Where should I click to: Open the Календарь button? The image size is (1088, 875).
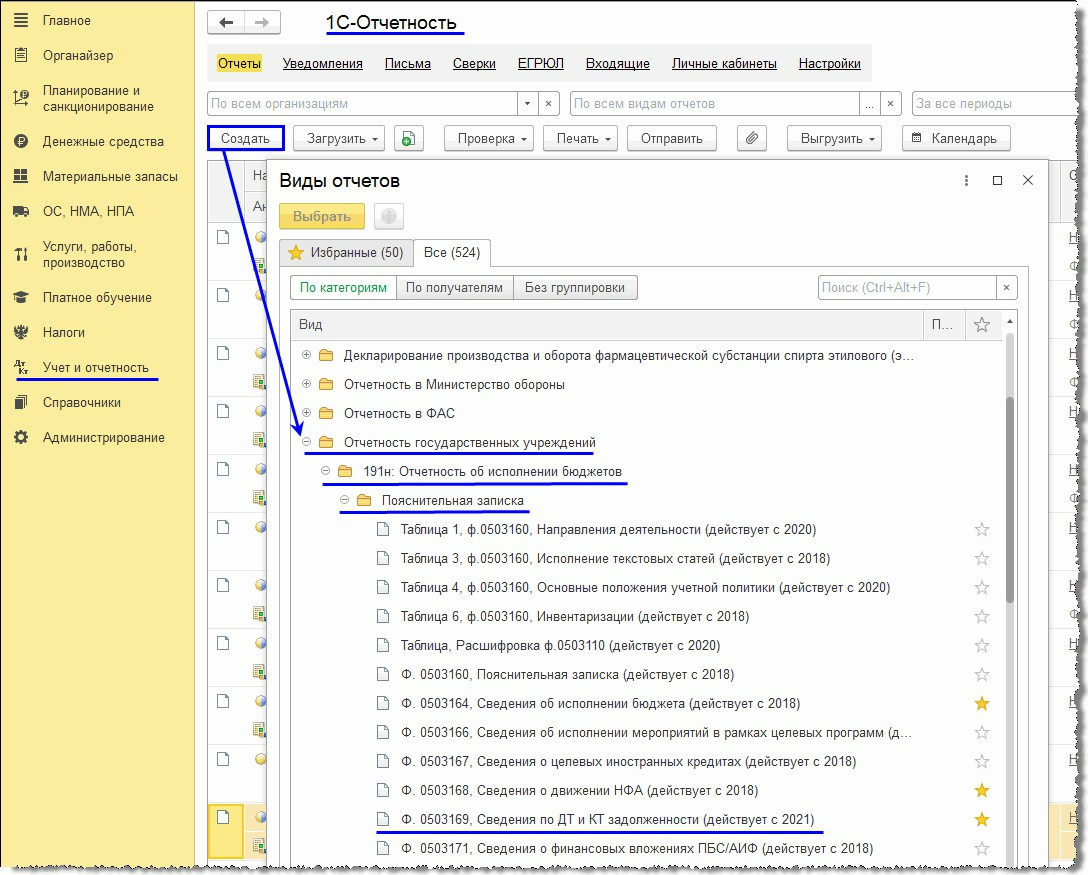(x=956, y=138)
